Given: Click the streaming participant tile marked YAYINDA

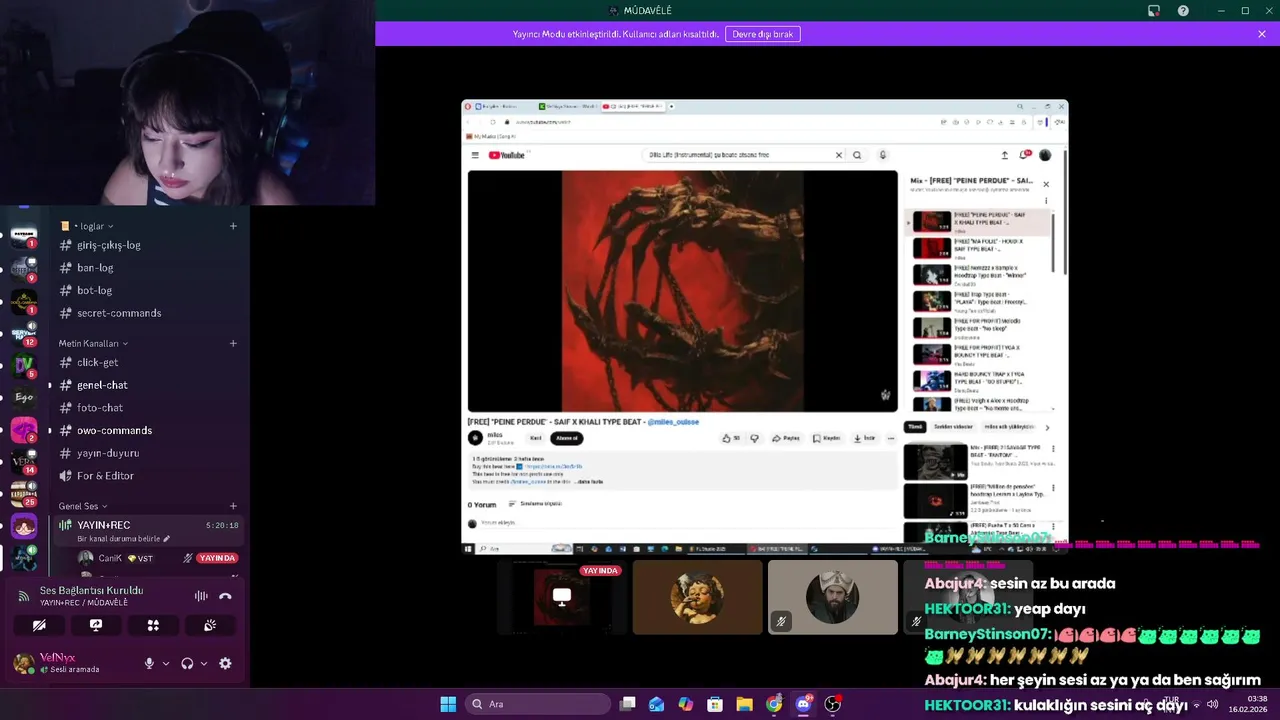Looking at the screenshot, I should pos(562,597).
